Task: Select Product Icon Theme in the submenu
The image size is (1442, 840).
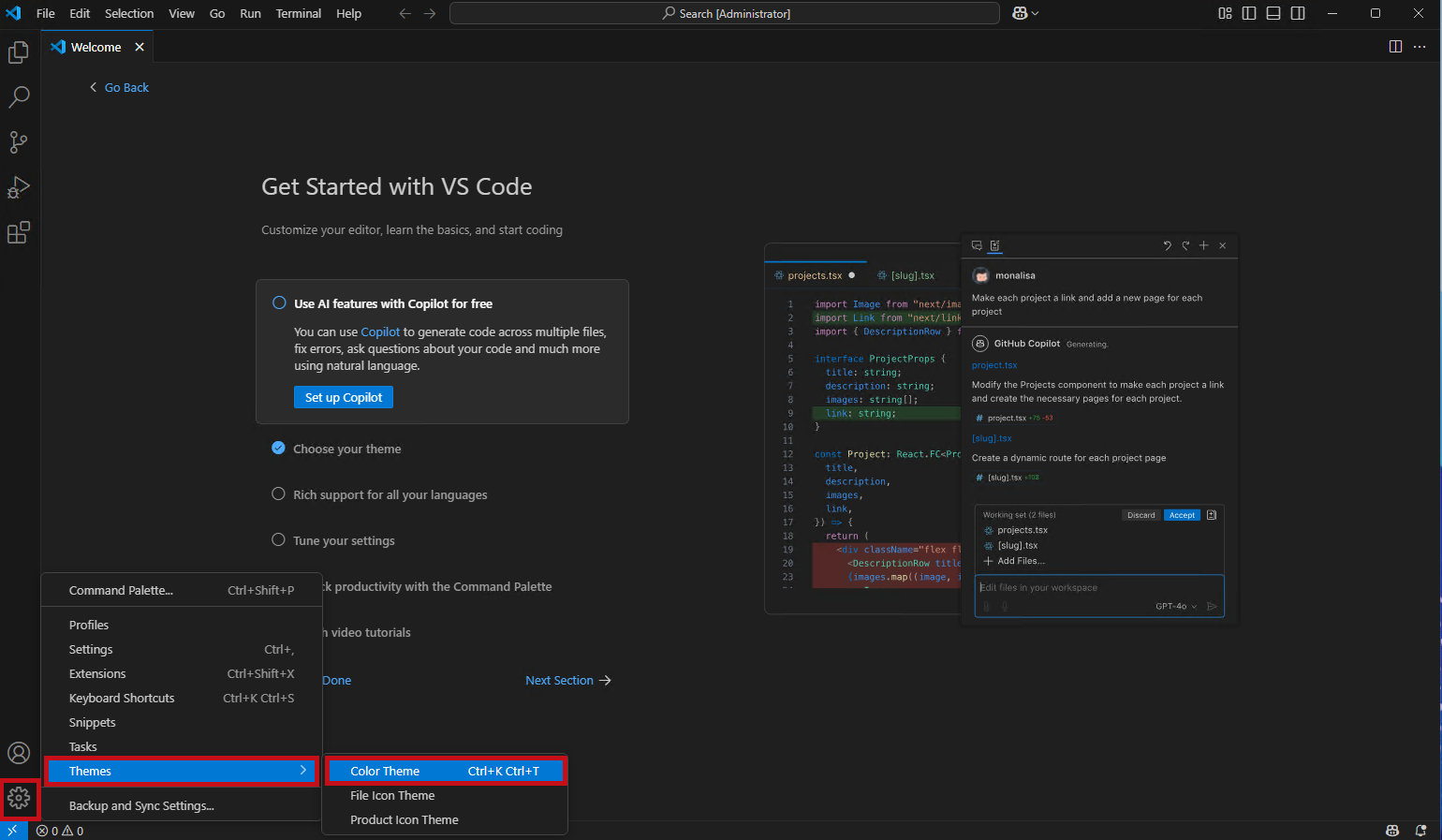Action: 445,819
